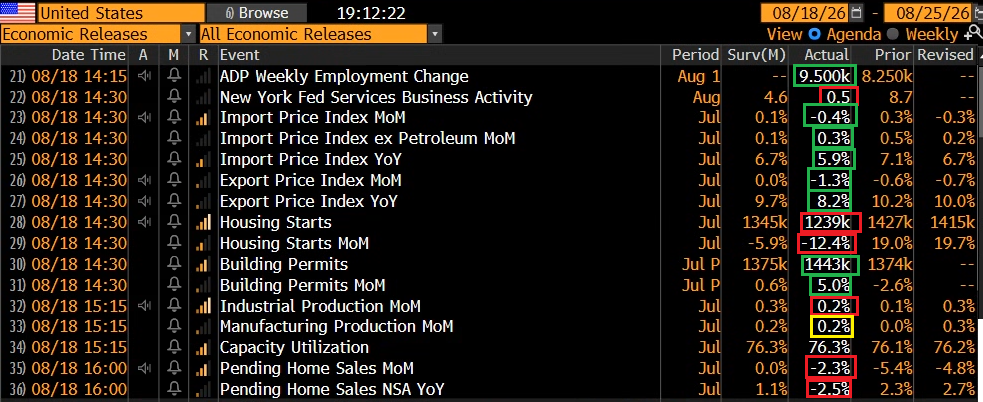Select the Agenda view radio button
The width and height of the screenshot is (983, 402).
point(814,34)
